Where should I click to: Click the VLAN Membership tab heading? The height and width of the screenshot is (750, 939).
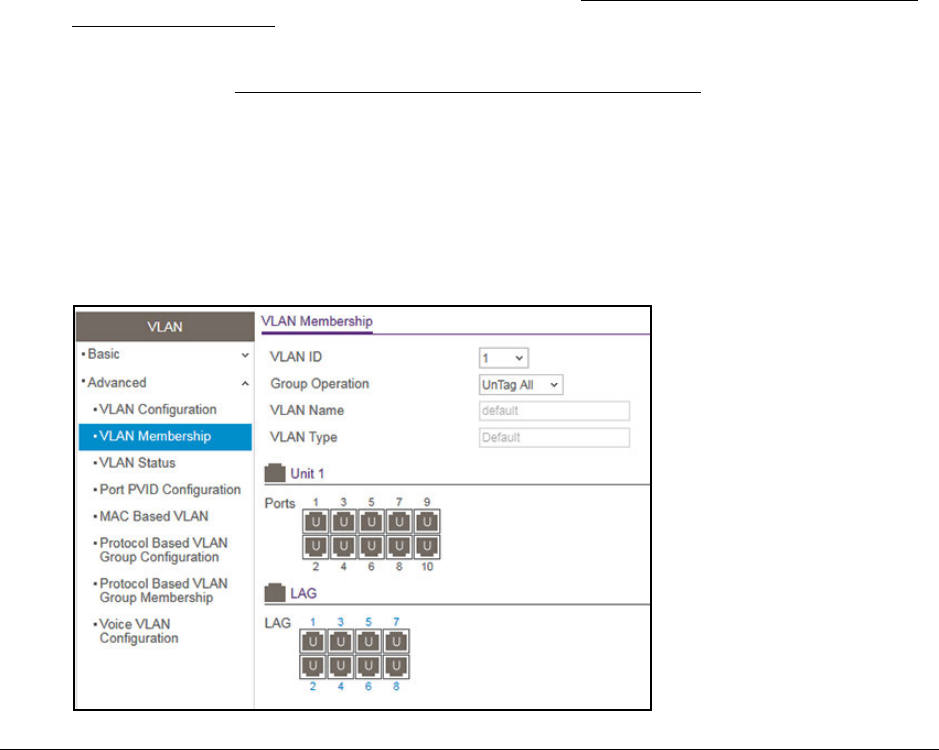point(317,322)
